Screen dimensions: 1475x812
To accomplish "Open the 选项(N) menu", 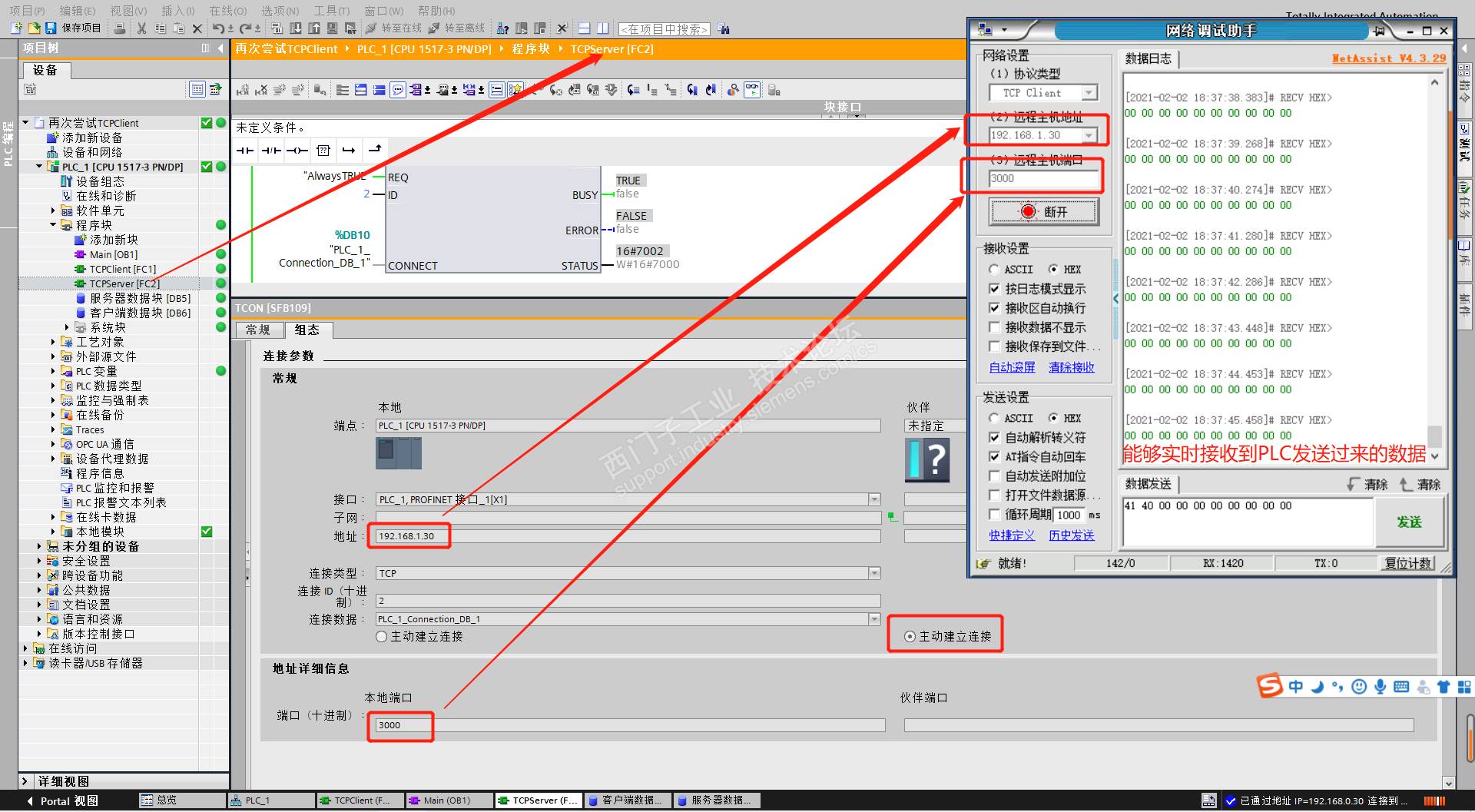I will (280, 10).
